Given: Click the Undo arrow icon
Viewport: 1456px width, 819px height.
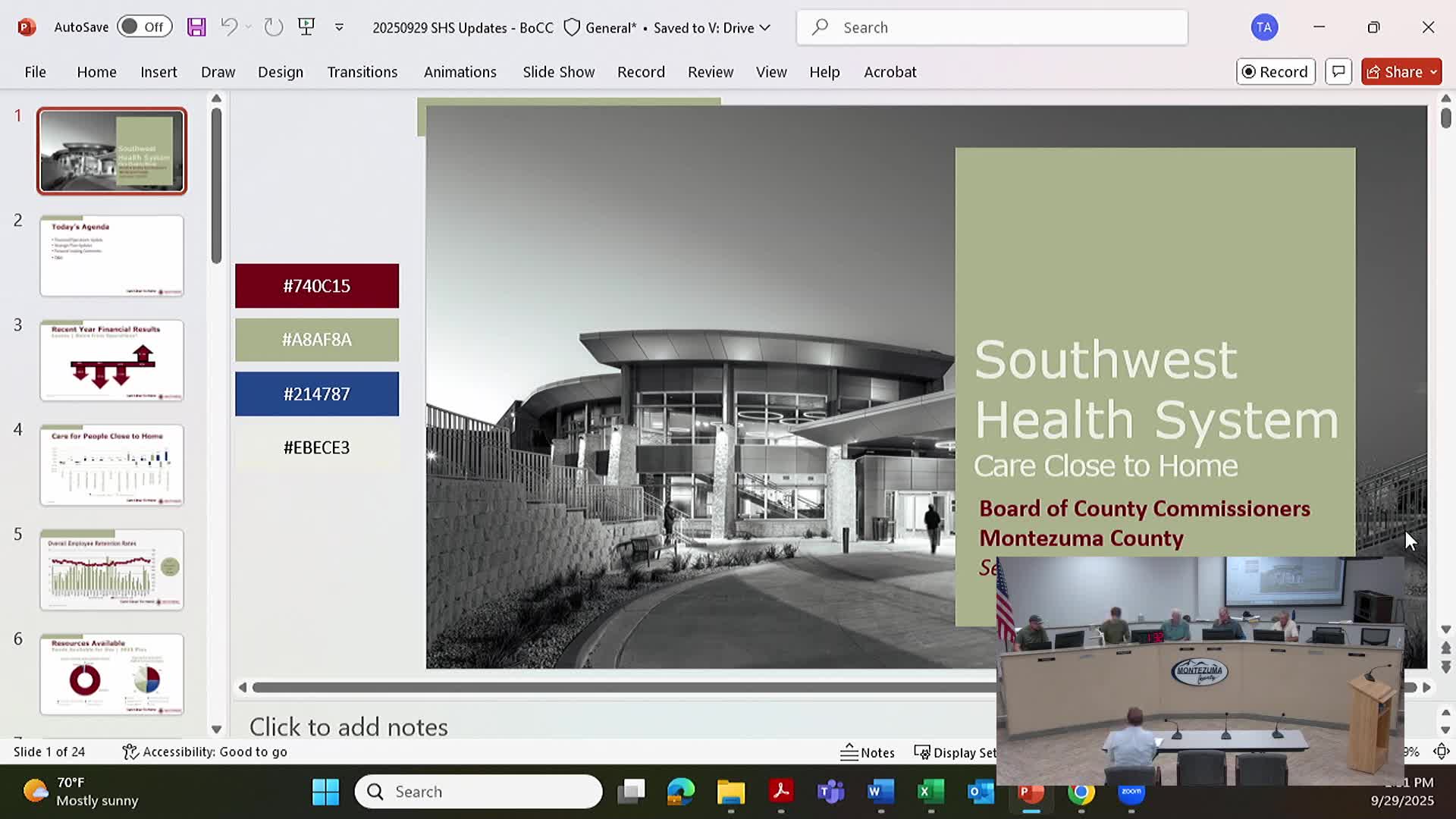Looking at the screenshot, I should point(228,27).
